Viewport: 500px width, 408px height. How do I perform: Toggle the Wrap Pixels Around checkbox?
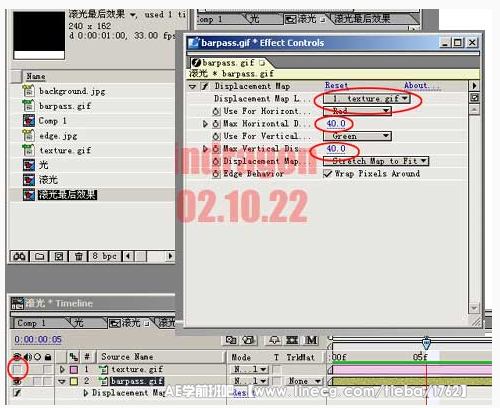[328, 174]
